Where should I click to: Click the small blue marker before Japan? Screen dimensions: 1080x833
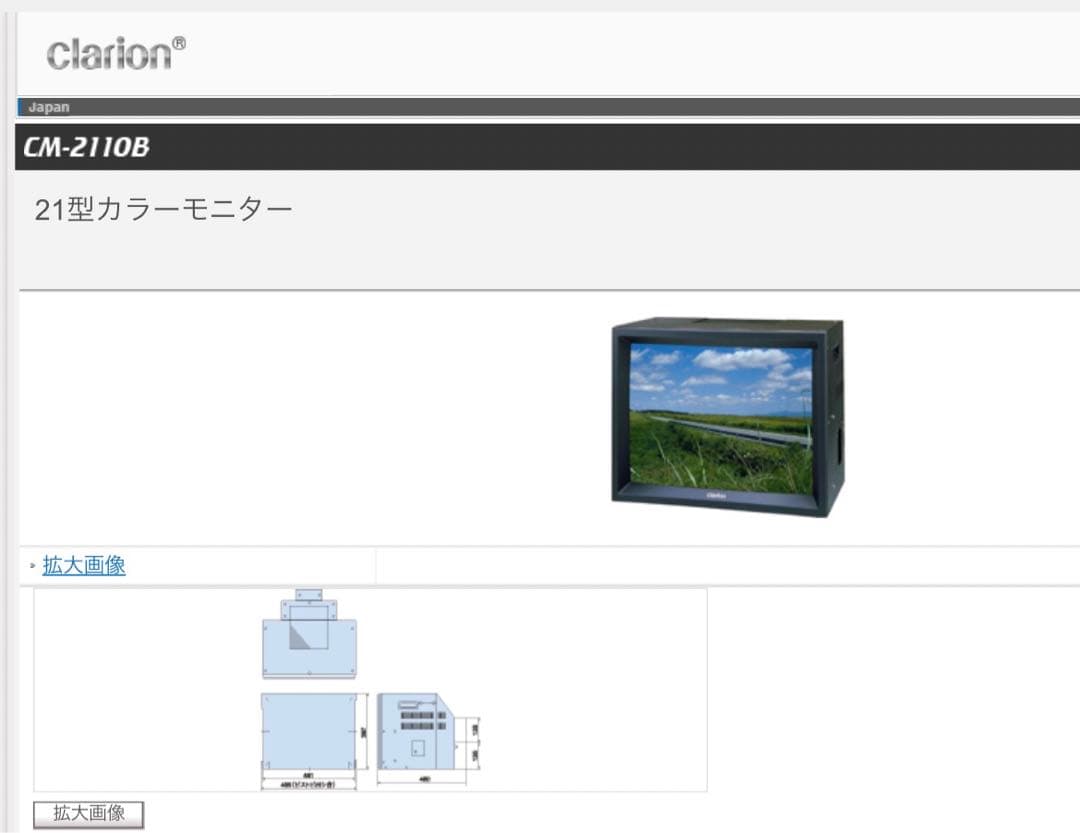[20, 108]
